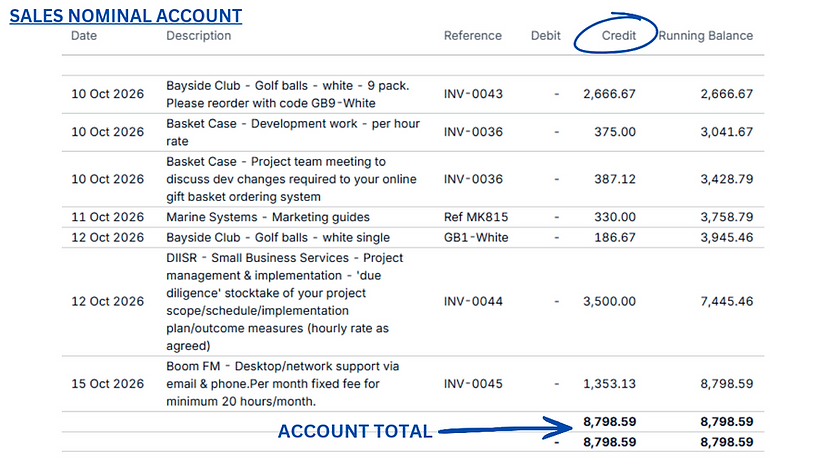Click running balance 8,798.59 in INV-0045 row
840x473 pixels.
(726, 384)
